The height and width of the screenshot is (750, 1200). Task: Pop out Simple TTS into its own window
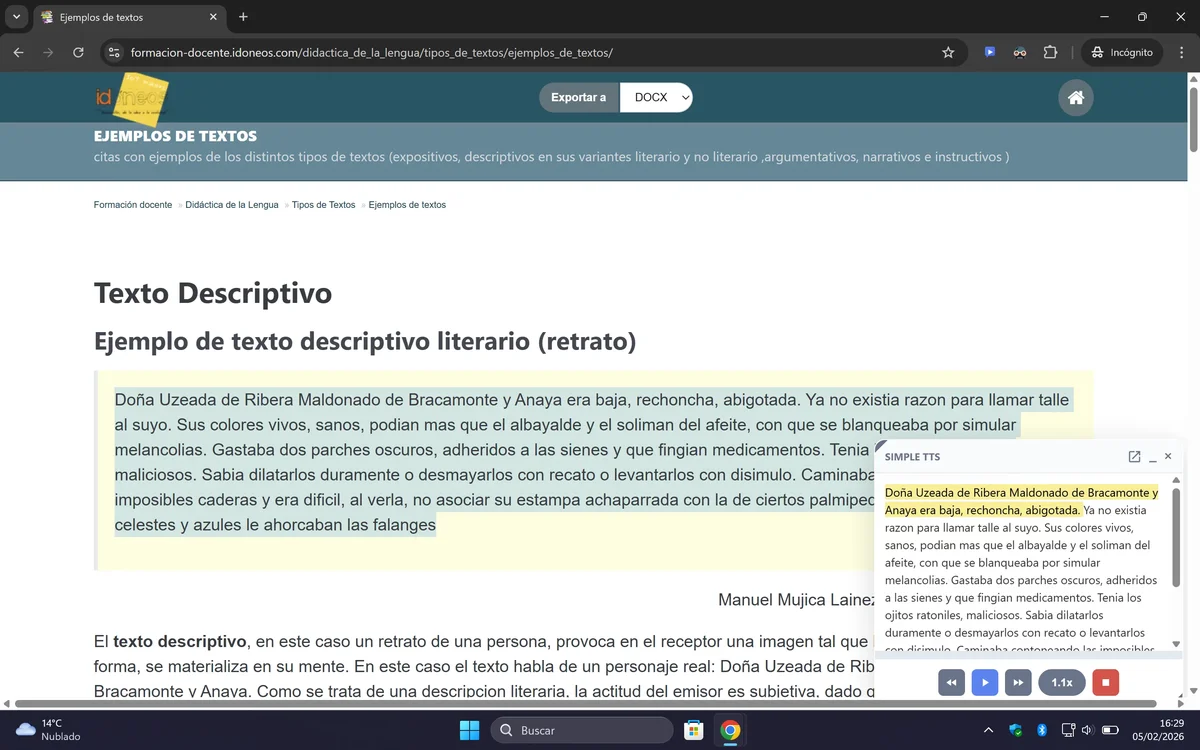(1133, 456)
